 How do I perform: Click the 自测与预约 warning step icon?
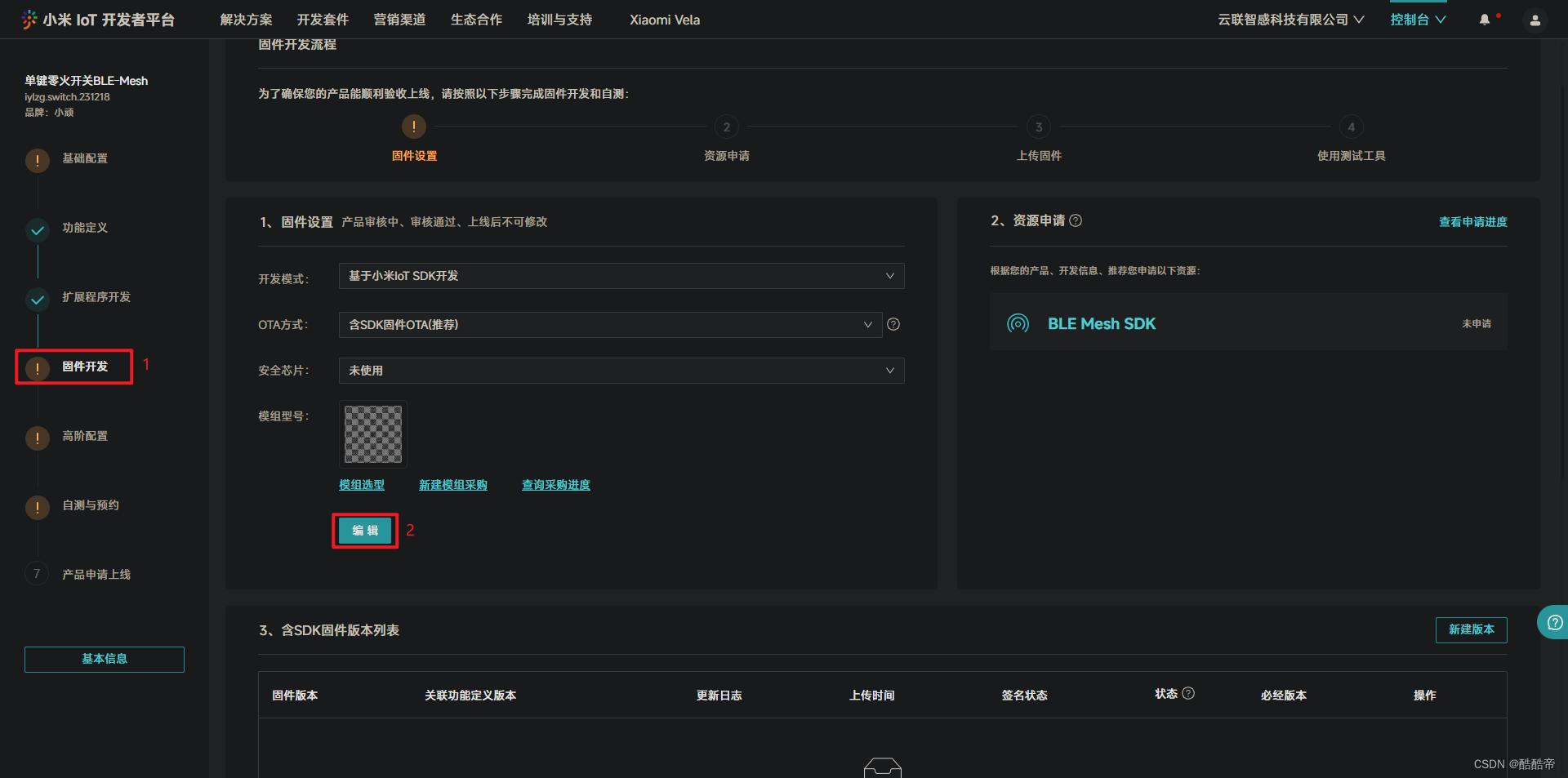point(38,507)
